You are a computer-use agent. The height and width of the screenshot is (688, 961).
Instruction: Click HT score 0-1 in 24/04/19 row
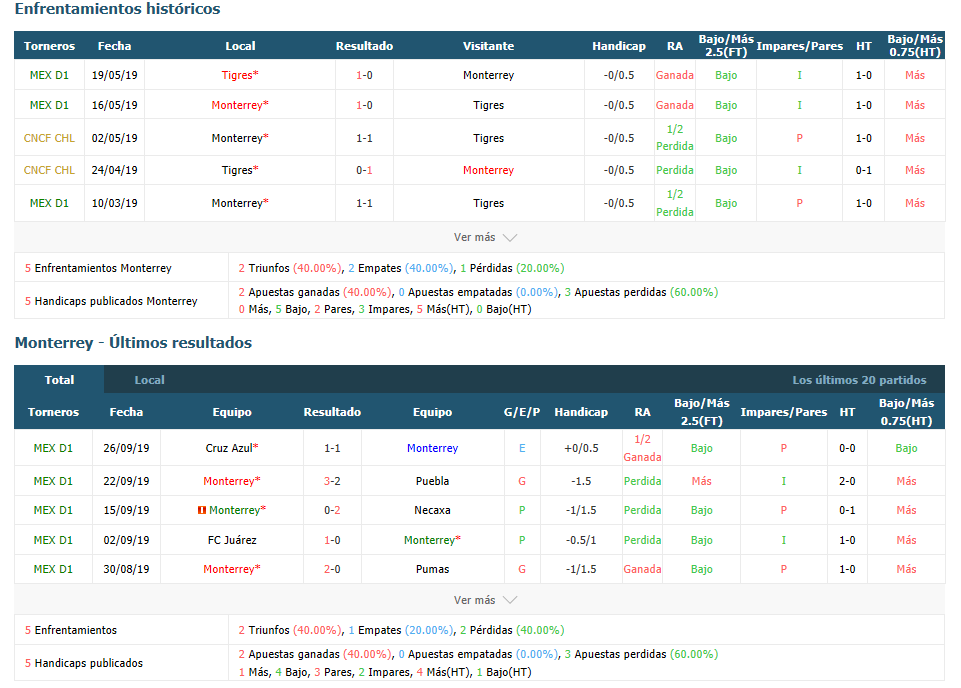[864, 170]
